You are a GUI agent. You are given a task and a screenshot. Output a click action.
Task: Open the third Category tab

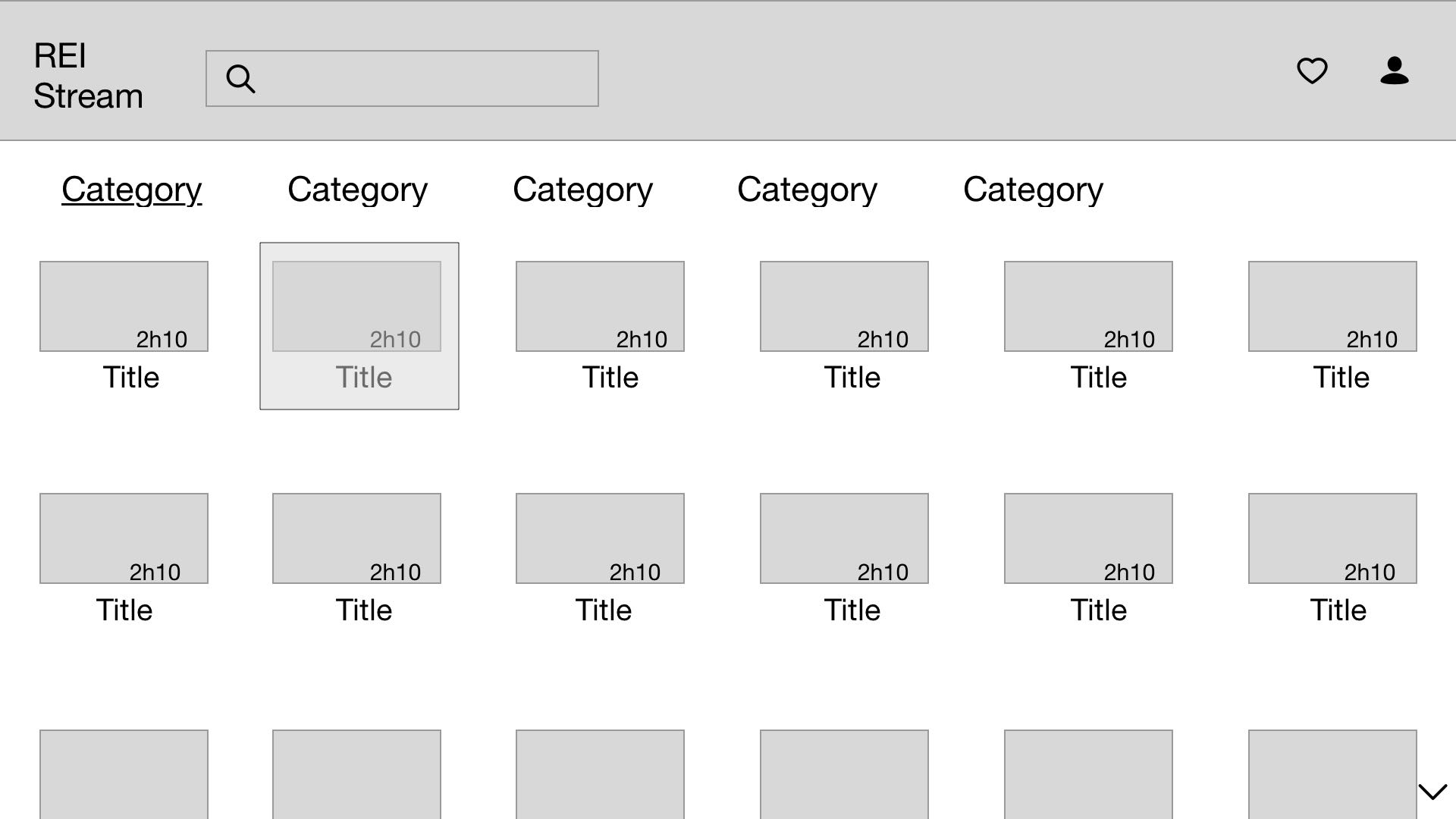coord(582,190)
